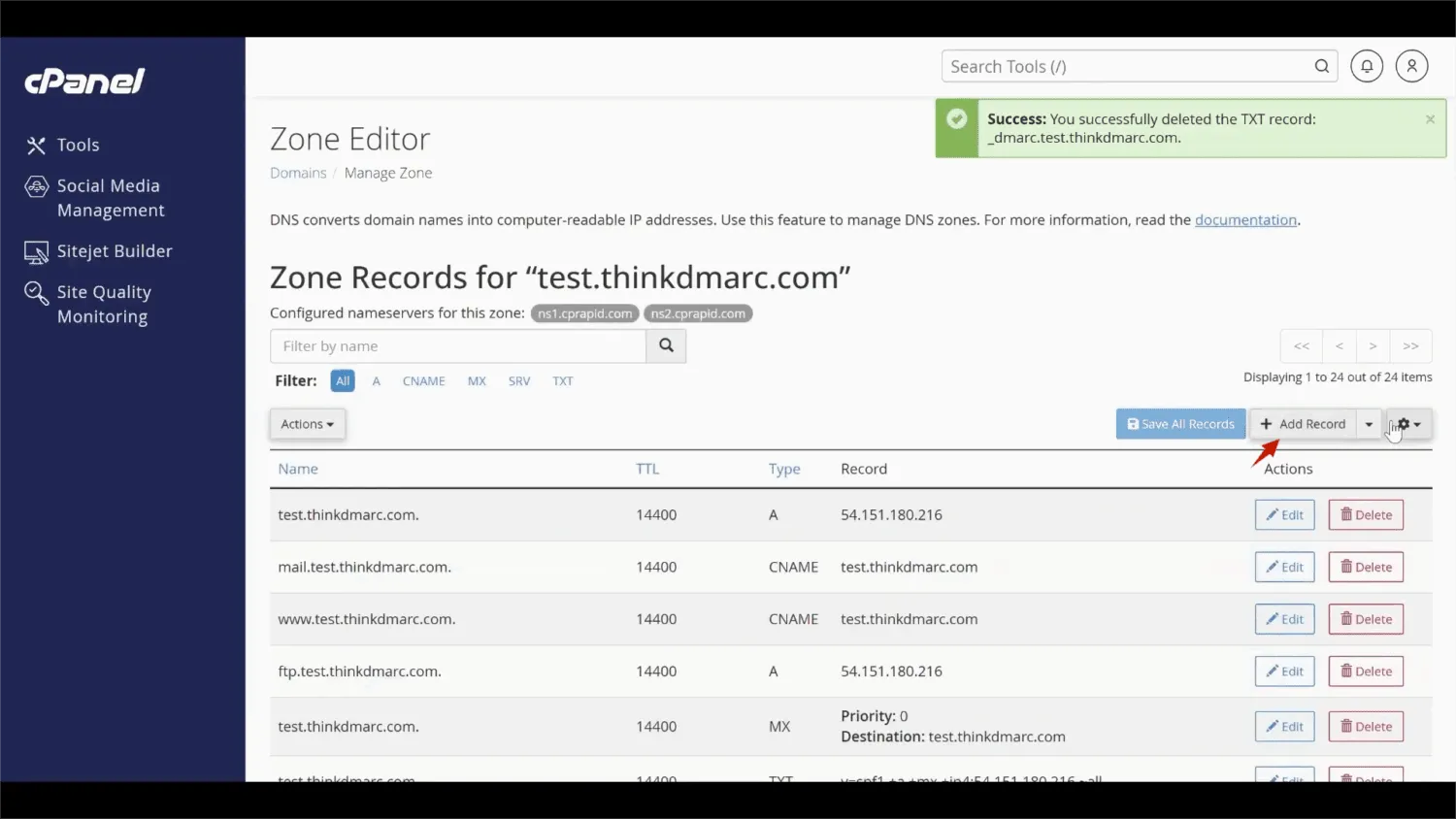Delete the www.test.thinkdmarc.com. record

click(x=1366, y=619)
